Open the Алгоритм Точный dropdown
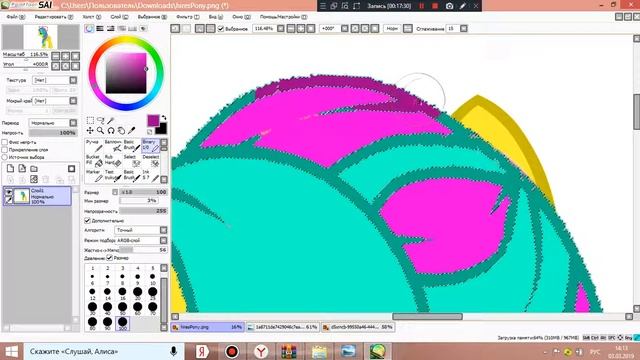 click(x=164, y=230)
